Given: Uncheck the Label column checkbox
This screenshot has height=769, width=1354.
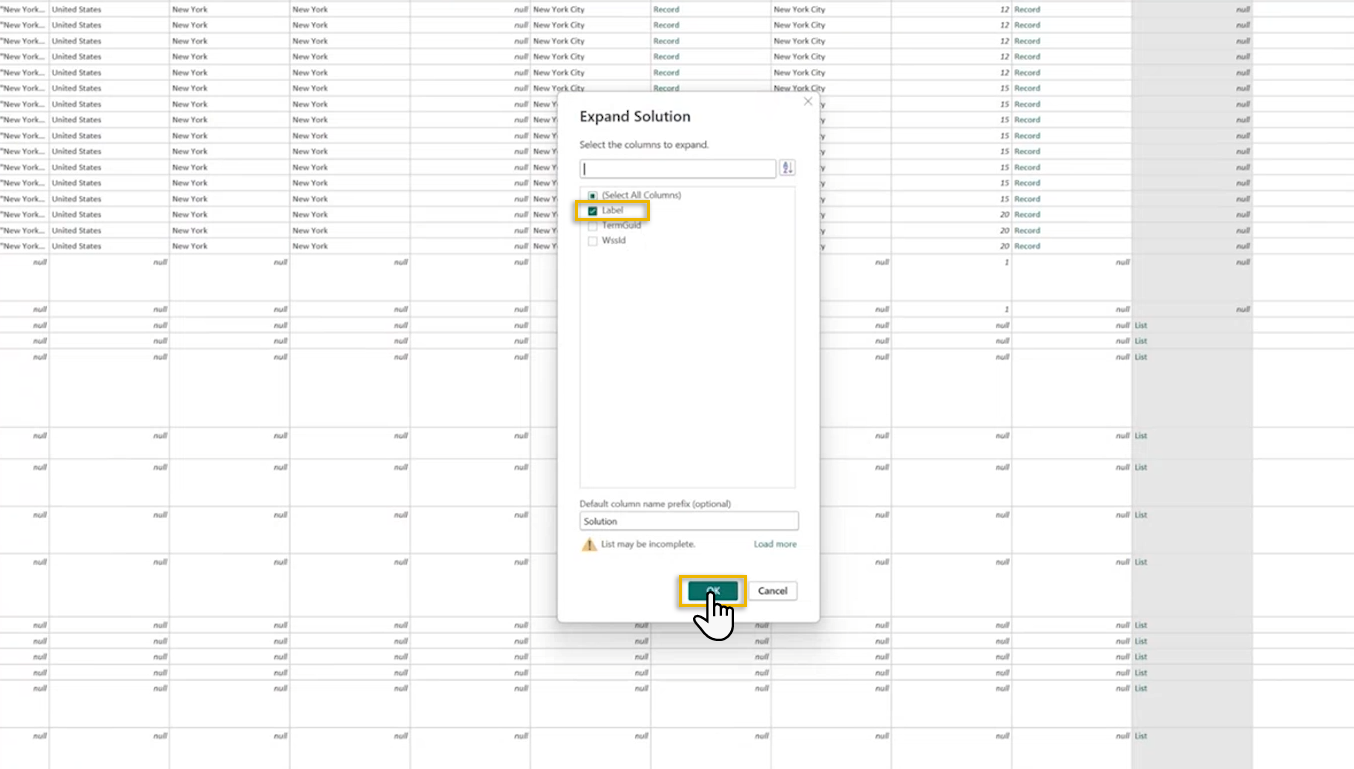Looking at the screenshot, I should coord(593,211).
